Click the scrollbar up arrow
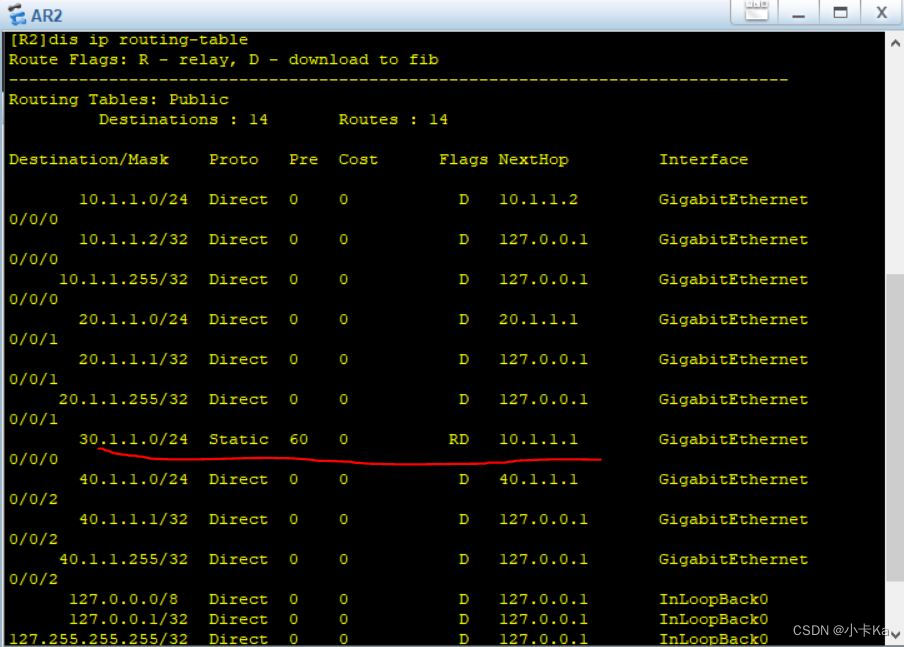This screenshot has width=904, height=647. point(895,43)
